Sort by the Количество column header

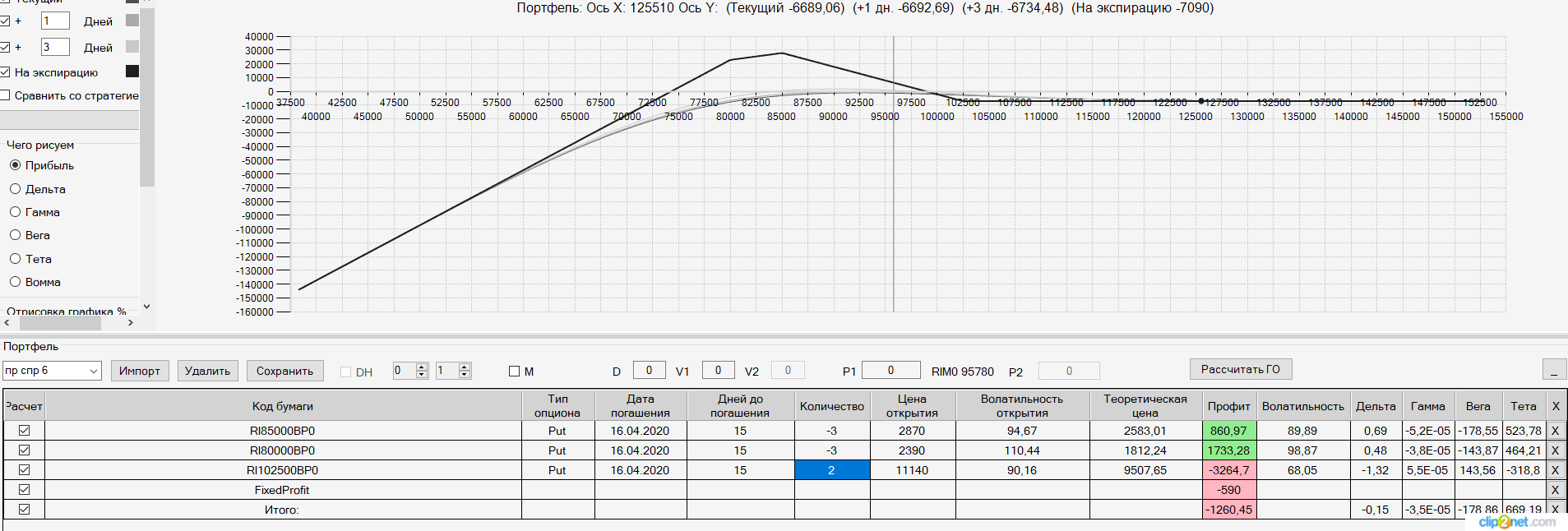click(x=832, y=406)
